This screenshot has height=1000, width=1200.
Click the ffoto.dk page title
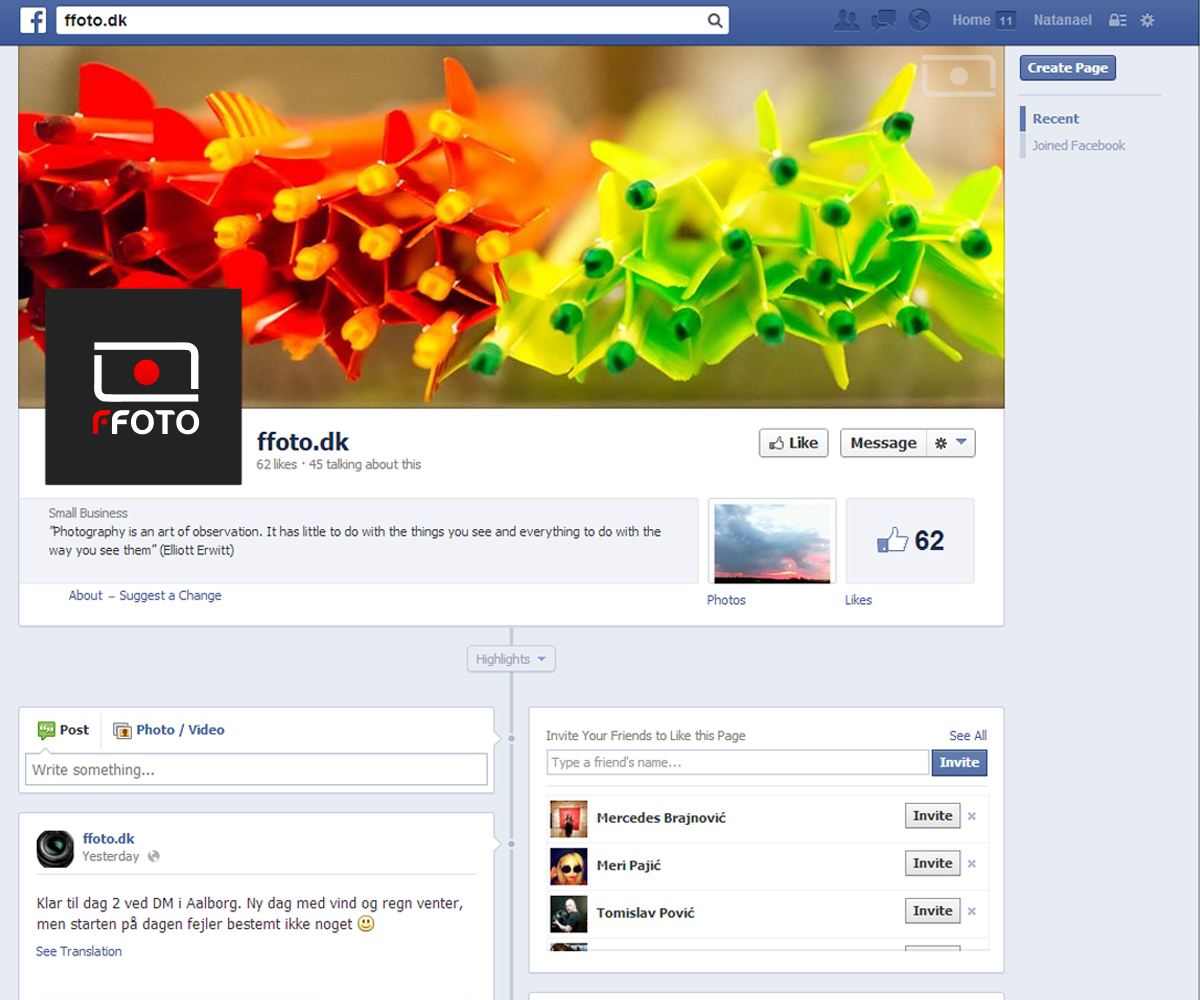tap(303, 442)
